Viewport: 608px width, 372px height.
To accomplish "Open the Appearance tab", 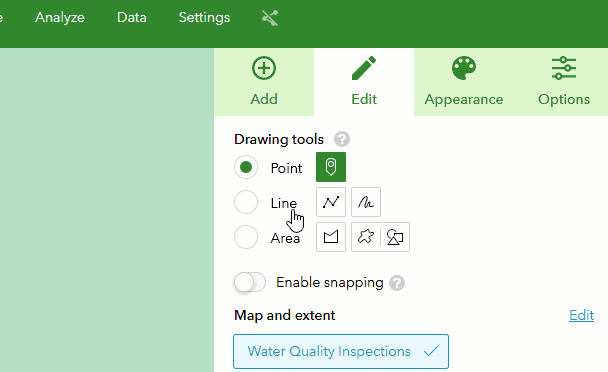I will point(464,82).
